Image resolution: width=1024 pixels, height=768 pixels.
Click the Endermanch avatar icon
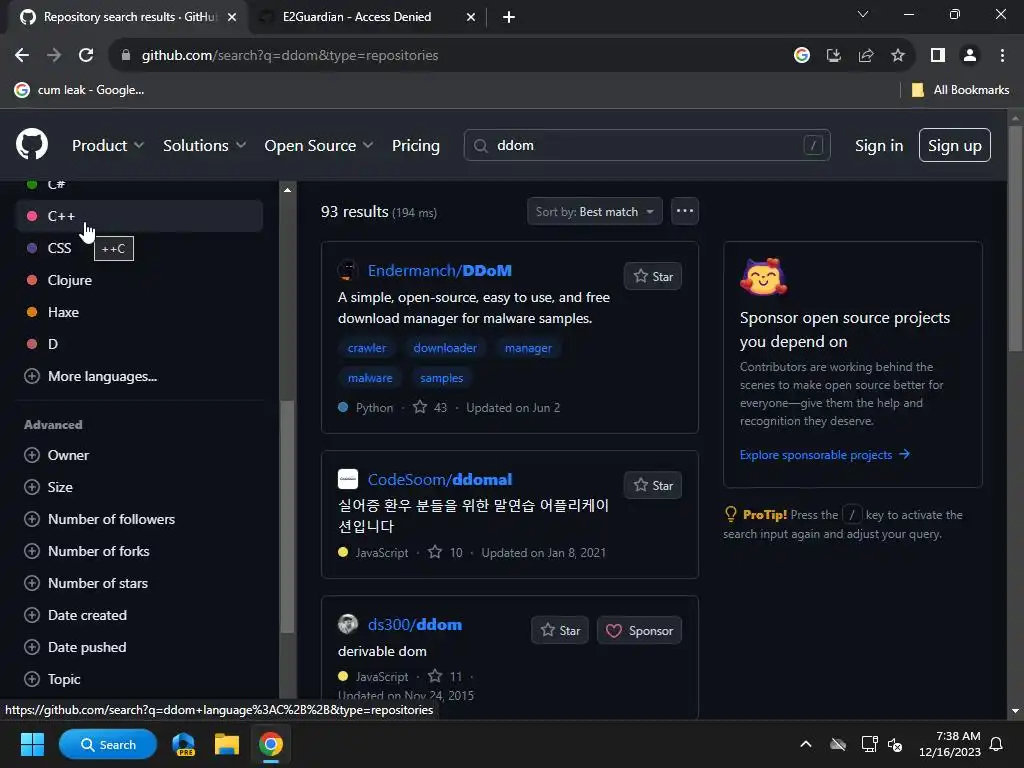click(x=347, y=270)
